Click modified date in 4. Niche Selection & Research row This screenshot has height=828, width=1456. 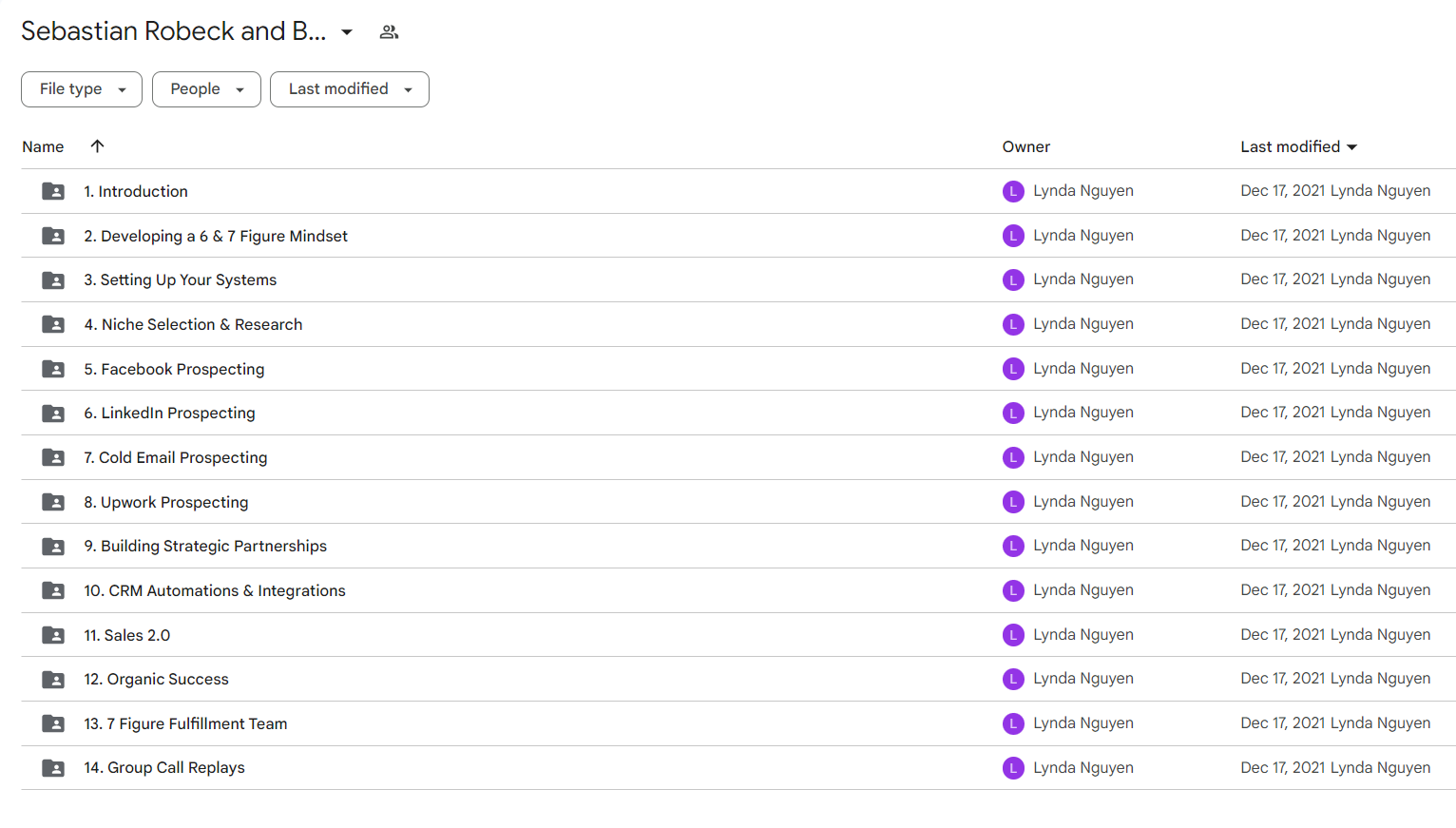click(1335, 324)
